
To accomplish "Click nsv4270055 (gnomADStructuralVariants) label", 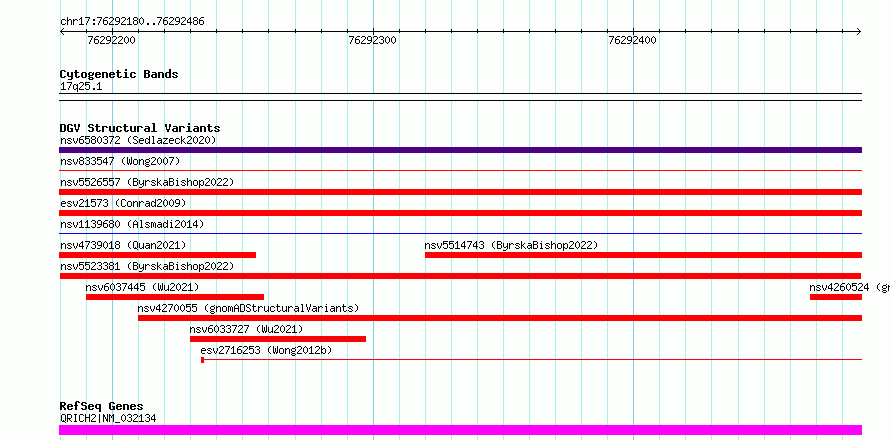I will point(249,308).
